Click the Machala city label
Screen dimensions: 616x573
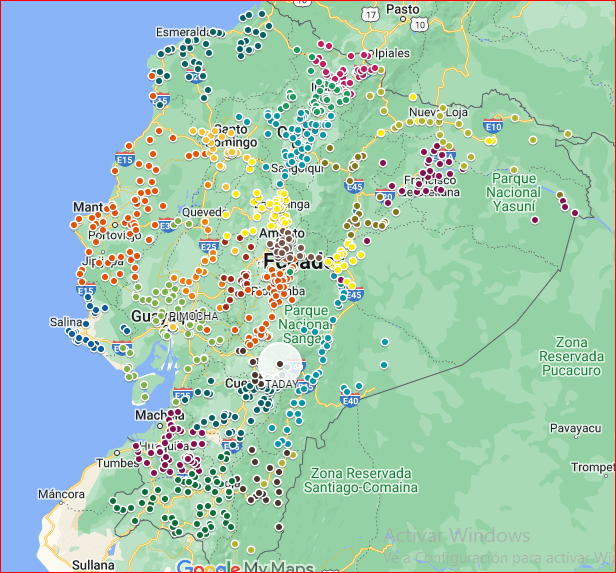(154, 414)
